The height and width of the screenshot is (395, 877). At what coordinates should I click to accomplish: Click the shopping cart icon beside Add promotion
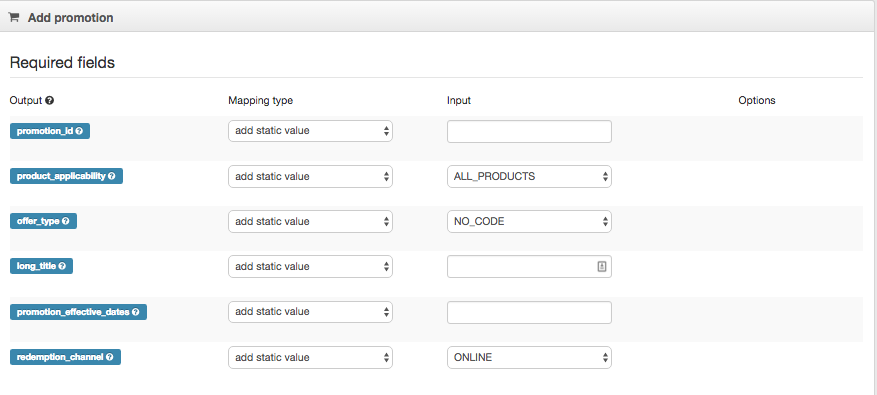tap(13, 17)
